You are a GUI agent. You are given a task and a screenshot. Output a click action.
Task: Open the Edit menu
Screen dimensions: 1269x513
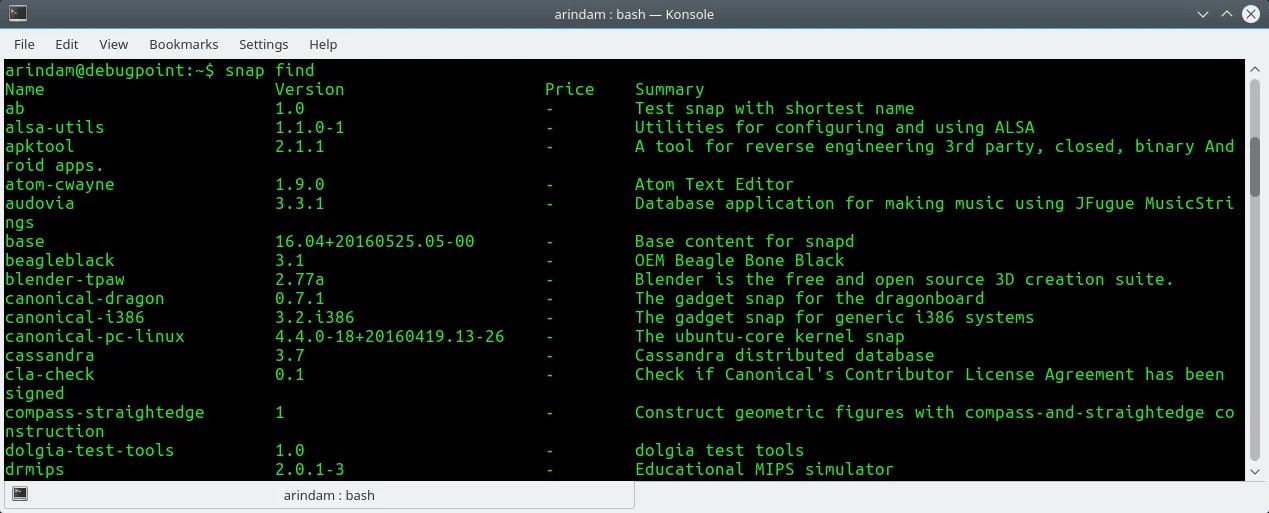point(67,44)
